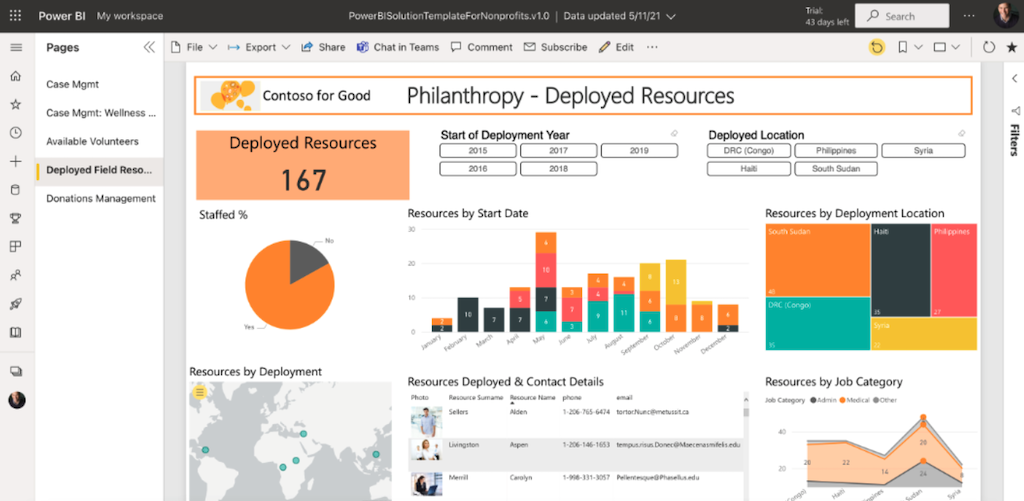Viewport: 1024px width, 501px height.
Task: Toggle Philippines location slicer
Action: [836, 151]
